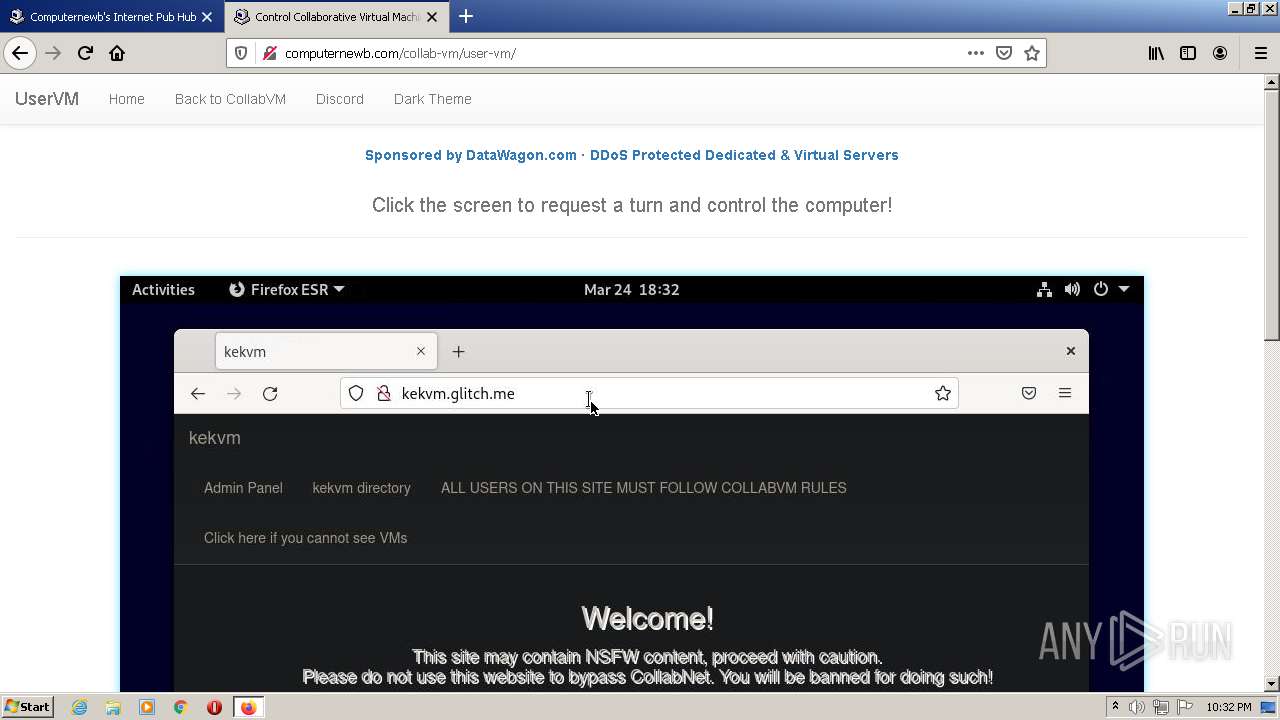Open the Mar 24 18:32 clock menu
The image size is (1280, 720).
tap(632, 289)
